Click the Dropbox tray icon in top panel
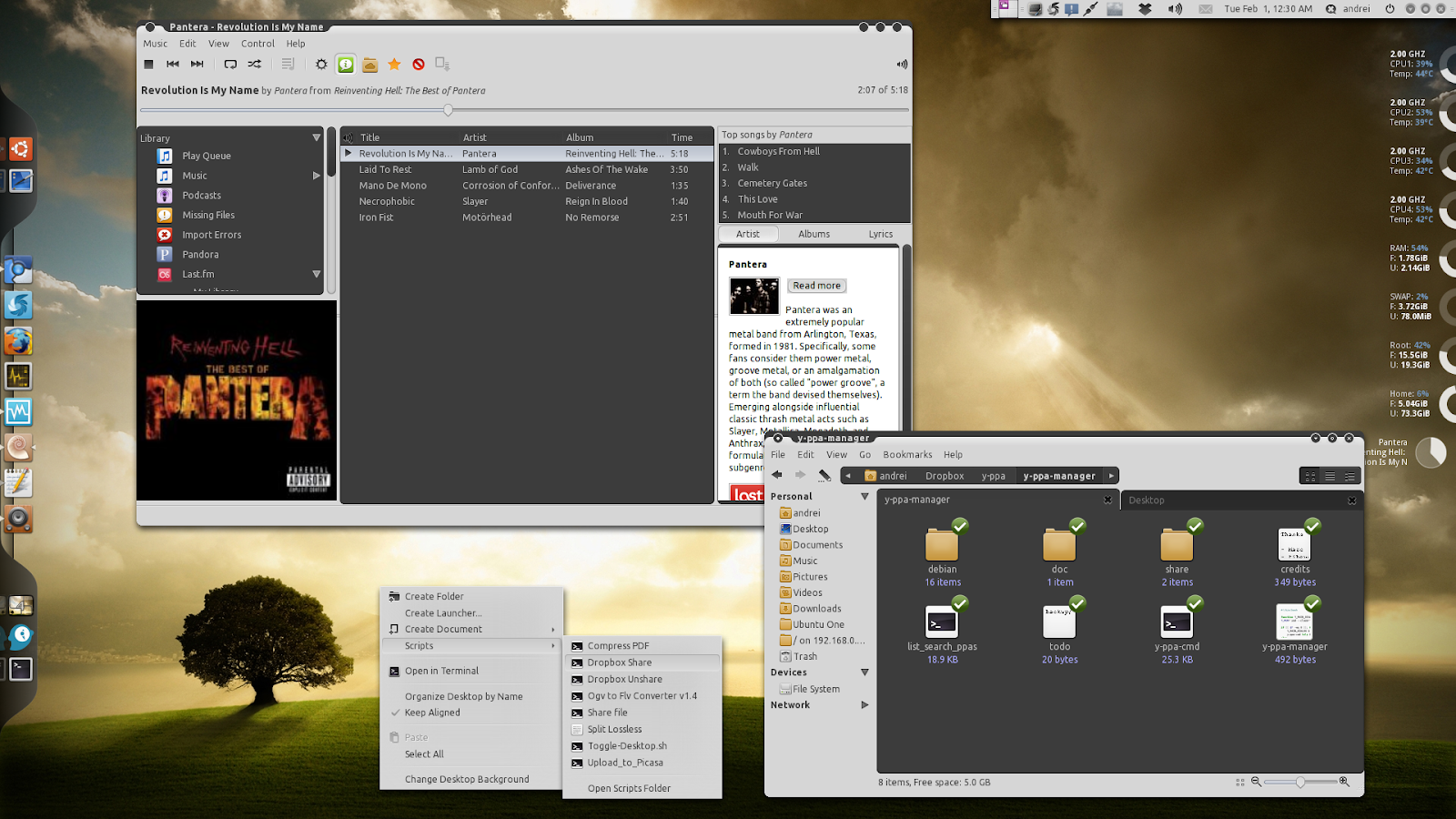The width and height of the screenshot is (1456, 819). click(1145, 8)
